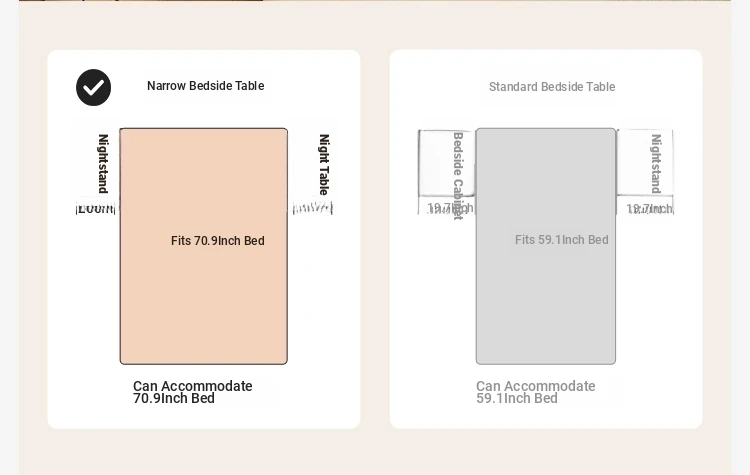Click the left 19.7 inch measurement in the standard card
Image resolution: width=750 pixels, height=475 pixels.
(449, 208)
